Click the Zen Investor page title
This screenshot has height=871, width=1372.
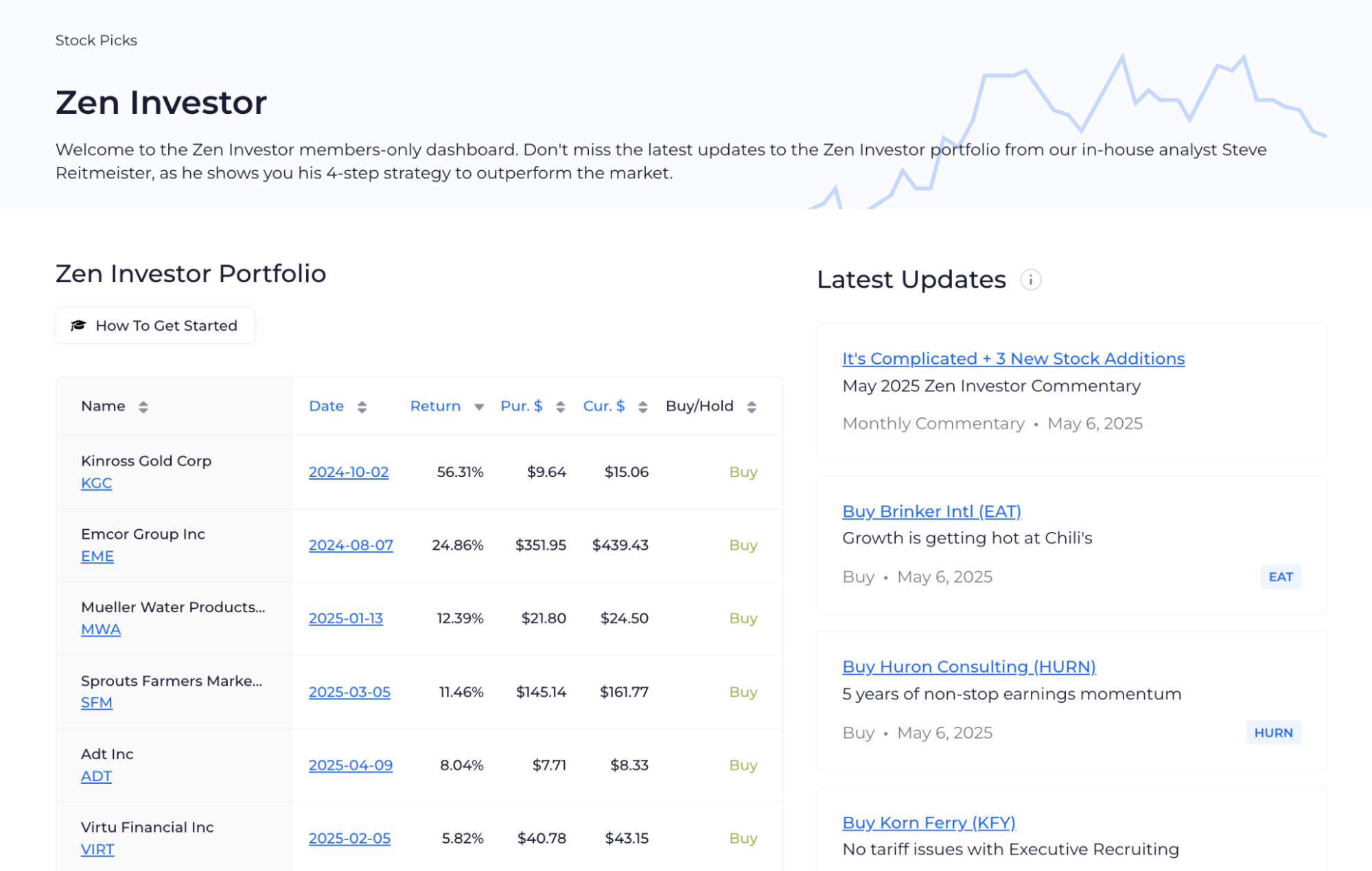(161, 103)
